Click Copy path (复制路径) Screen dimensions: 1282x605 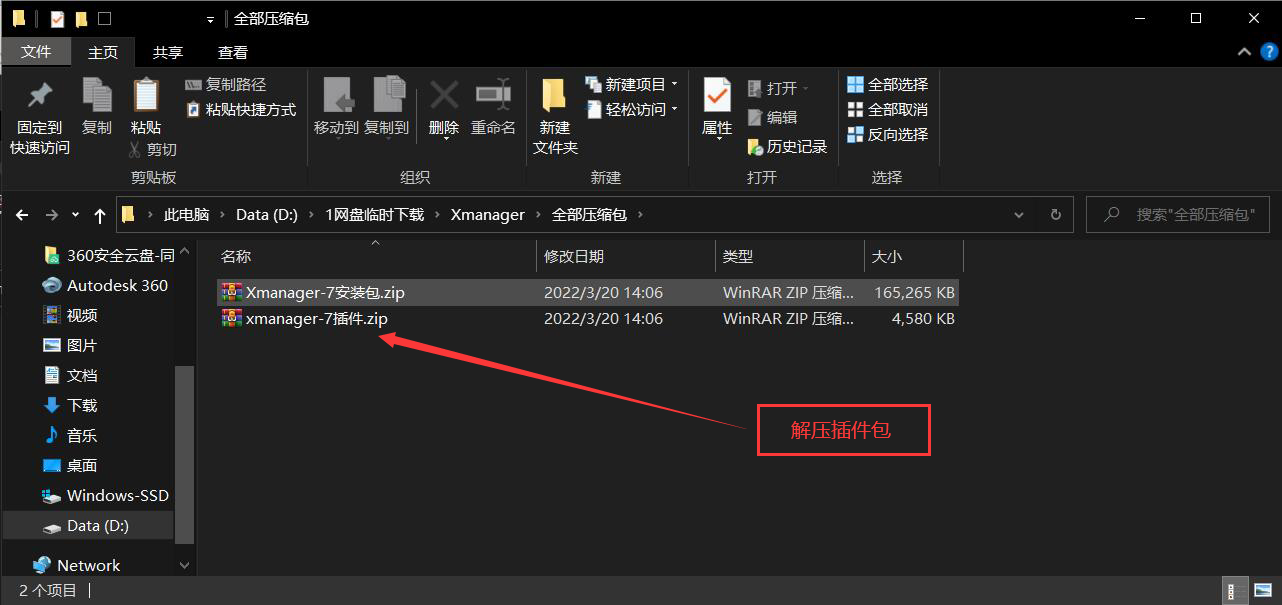(226, 85)
